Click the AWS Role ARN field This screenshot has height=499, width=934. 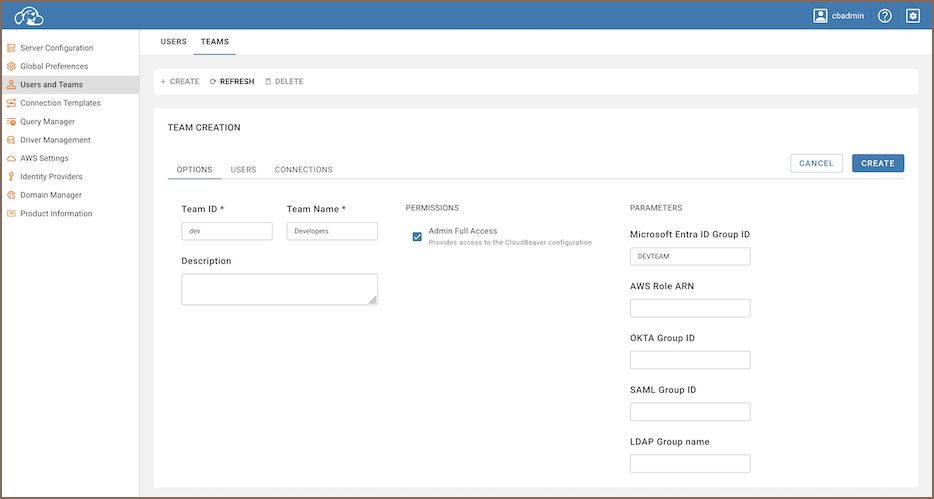pyautogui.click(x=690, y=308)
